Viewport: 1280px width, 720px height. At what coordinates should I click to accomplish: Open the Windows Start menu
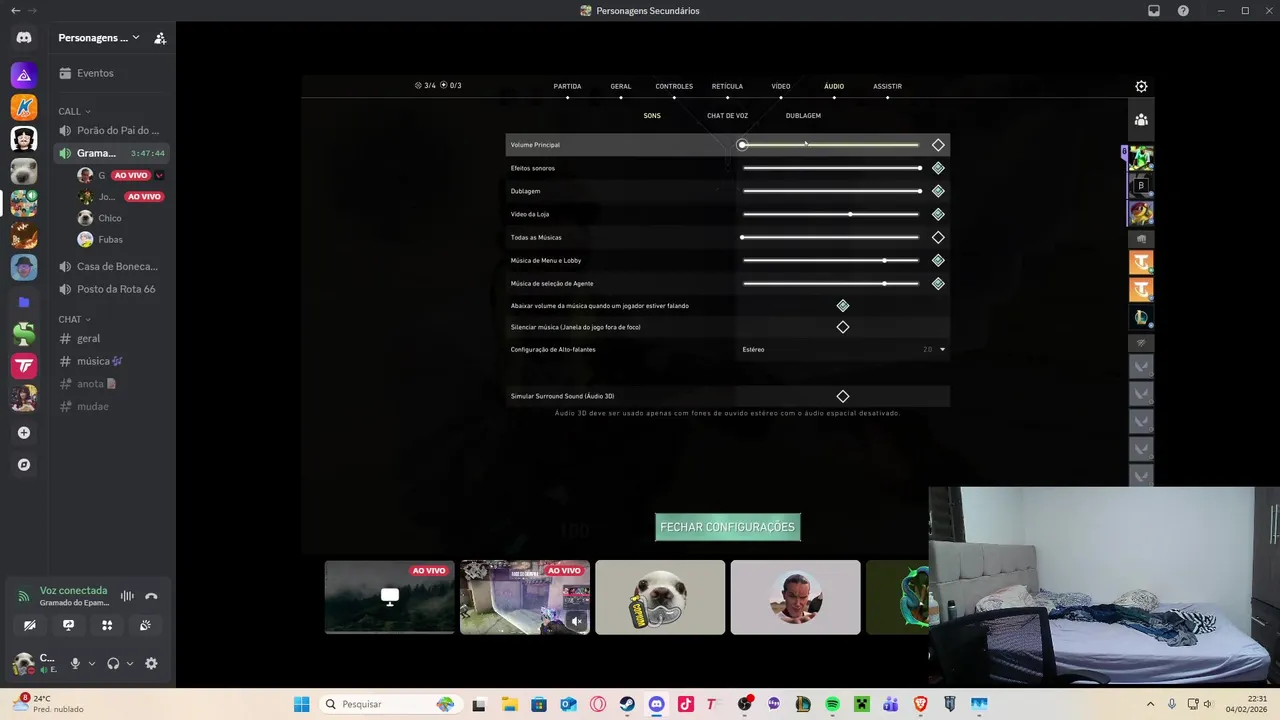point(301,704)
